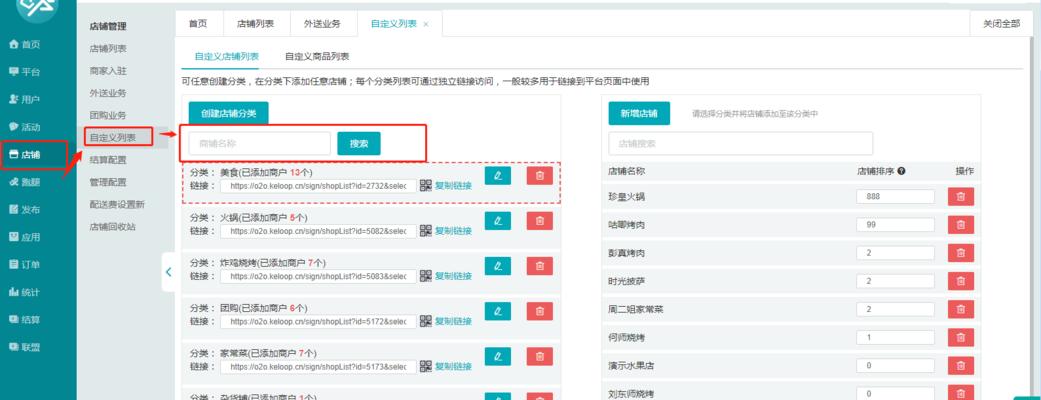Open 活动 in the left sidebar
The width and height of the screenshot is (1041, 400).
click(x=25, y=127)
